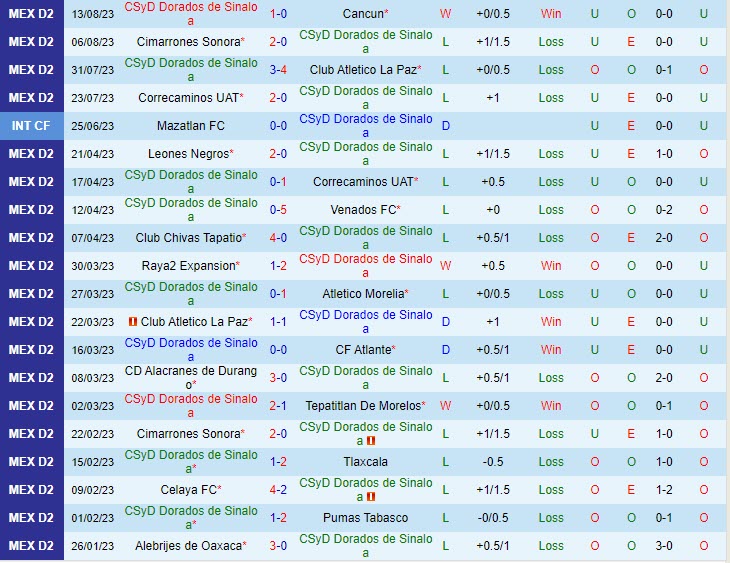Viewport: 730px width, 563px height.
Task: Open the Club Chivas Tapatio team link
Action: coord(189,237)
